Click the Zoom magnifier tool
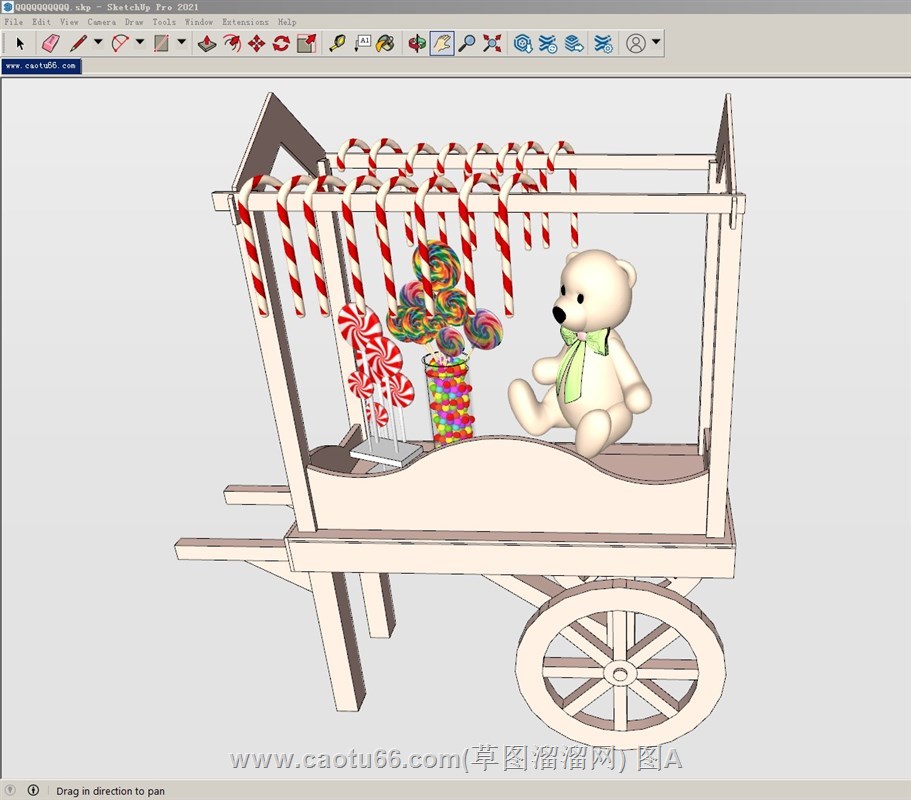 467,43
